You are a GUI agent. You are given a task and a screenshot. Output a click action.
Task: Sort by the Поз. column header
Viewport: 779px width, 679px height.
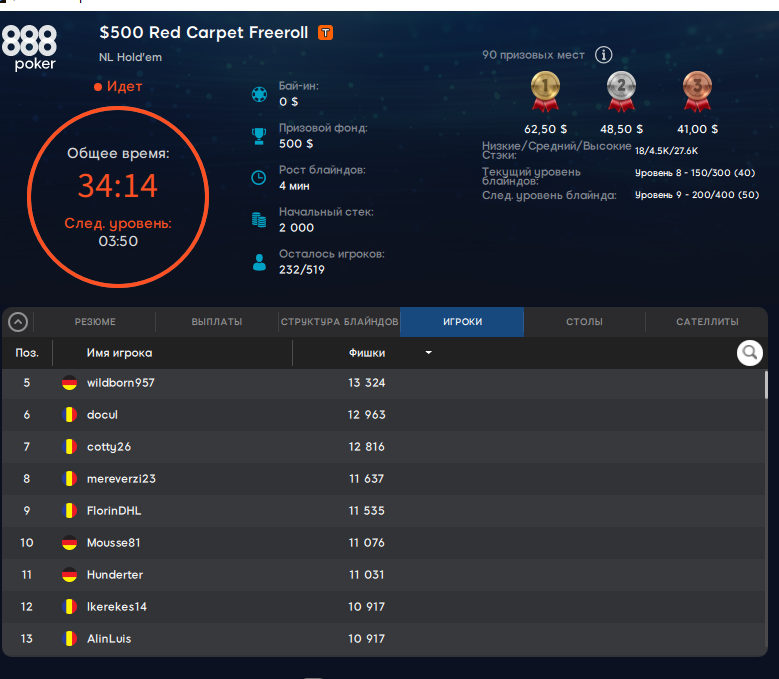click(x=27, y=353)
